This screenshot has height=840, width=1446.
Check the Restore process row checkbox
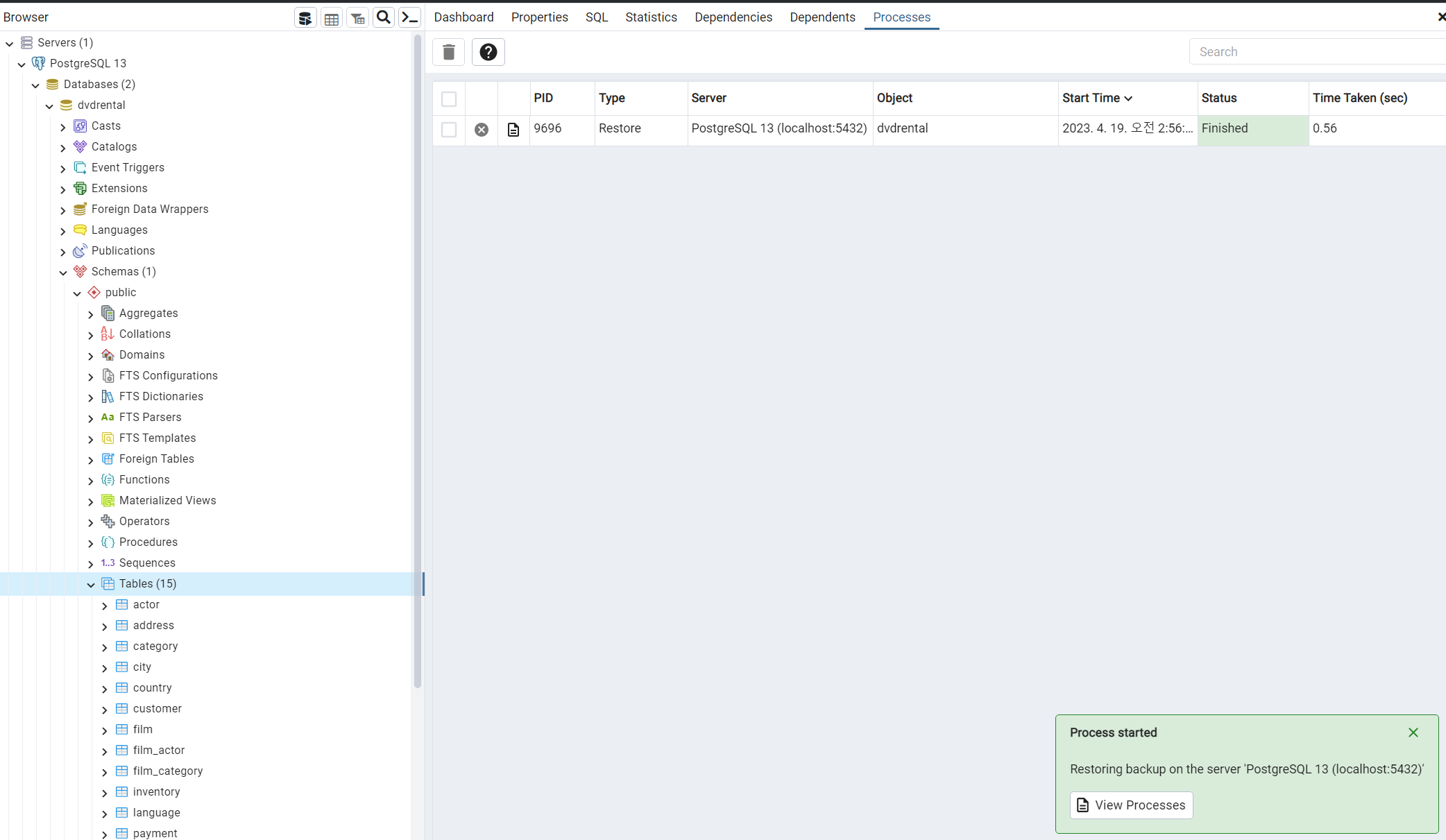tap(449, 130)
